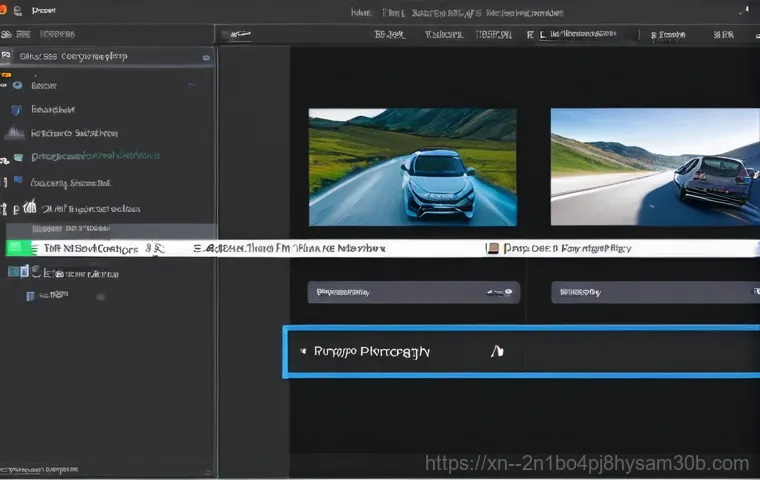
Task: Click the skyline chart icon in sidebar
Action: tap(14, 133)
